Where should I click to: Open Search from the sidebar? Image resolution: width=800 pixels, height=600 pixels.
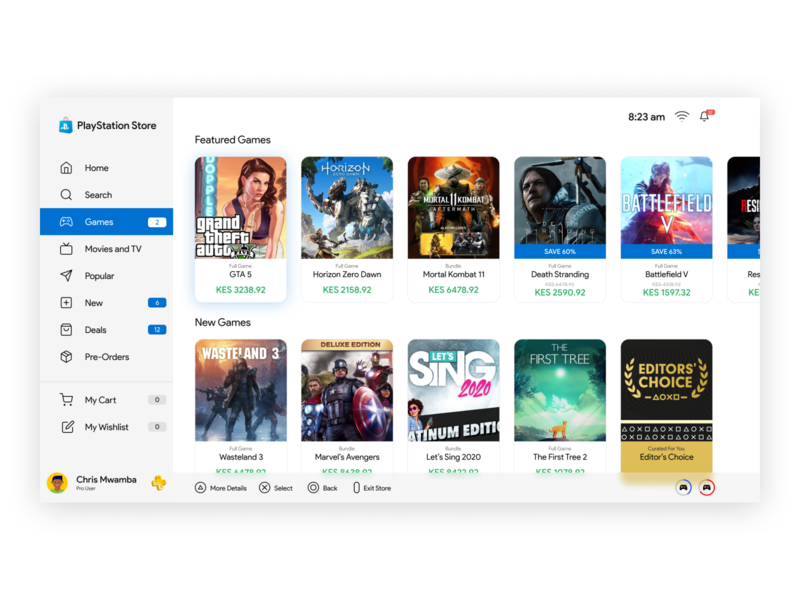106,195
